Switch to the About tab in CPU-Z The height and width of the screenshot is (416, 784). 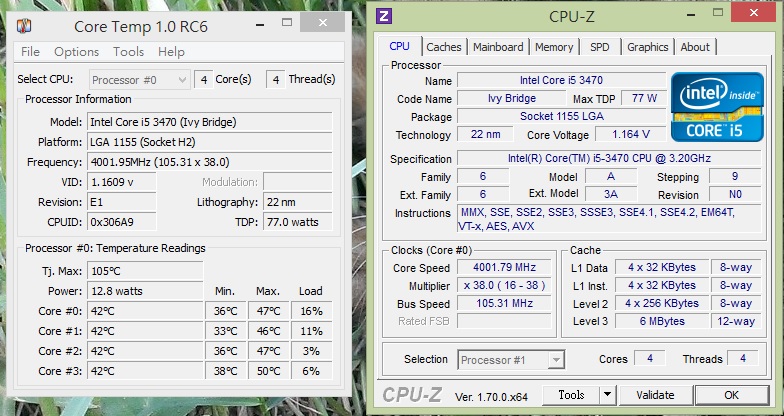click(x=695, y=47)
